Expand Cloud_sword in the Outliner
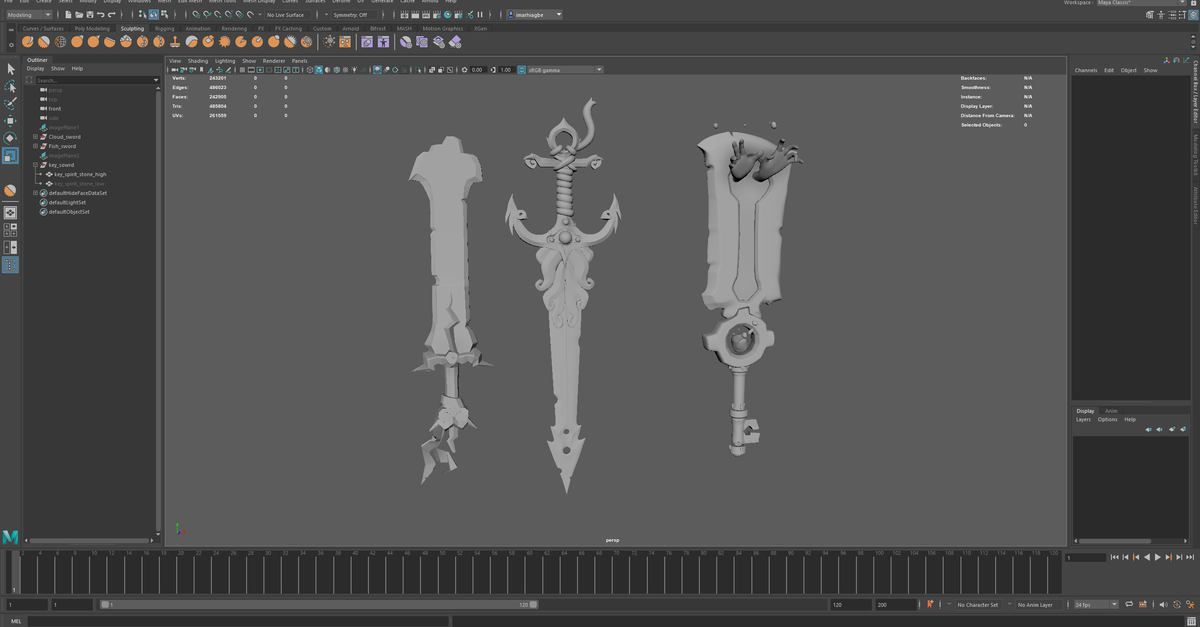The image size is (1200, 627). 35,137
